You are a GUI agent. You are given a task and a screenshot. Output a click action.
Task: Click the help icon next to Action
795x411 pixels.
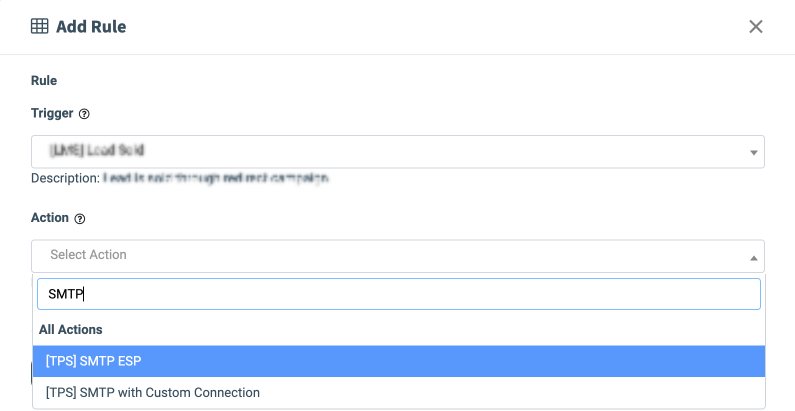click(x=80, y=218)
